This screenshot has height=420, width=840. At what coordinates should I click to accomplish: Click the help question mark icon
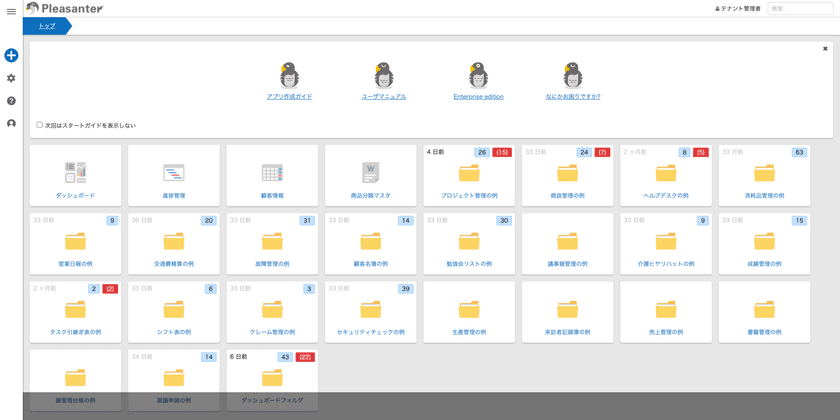pos(11,101)
